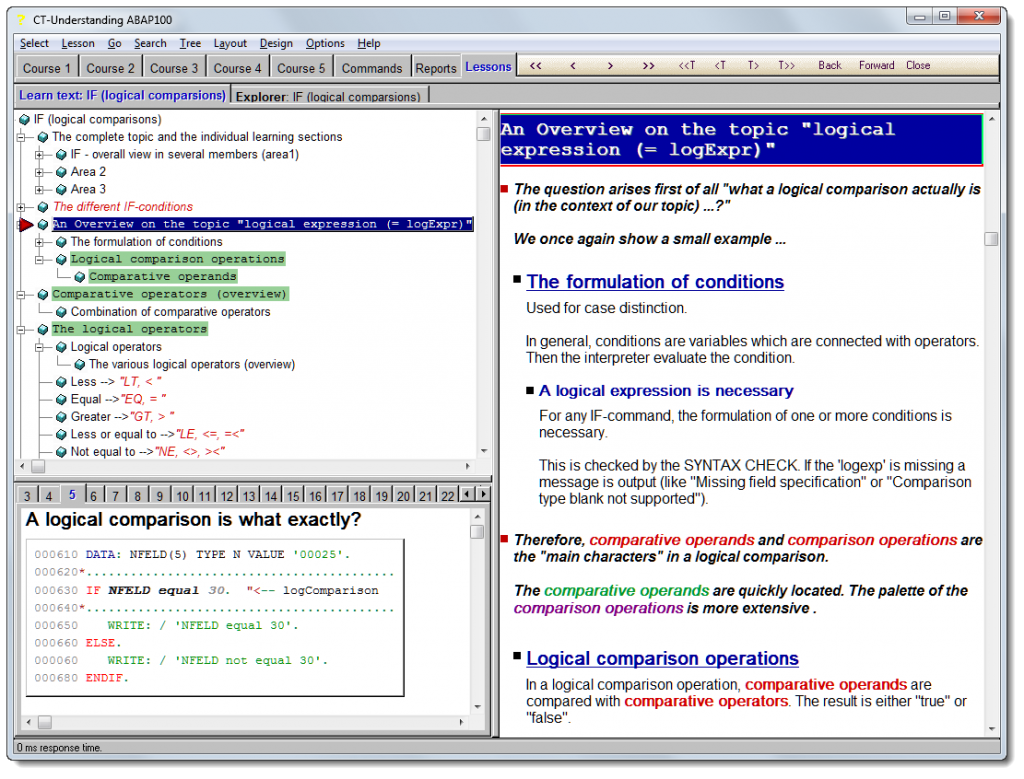The image size is (1024, 779).
Task: Collapse The logical operators branch
Action: point(20,329)
